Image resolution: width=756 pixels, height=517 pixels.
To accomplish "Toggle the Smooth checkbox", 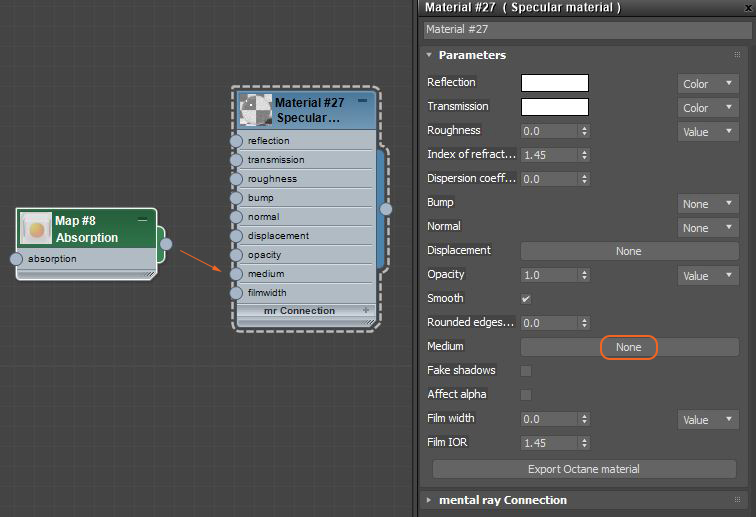I will (x=526, y=299).
